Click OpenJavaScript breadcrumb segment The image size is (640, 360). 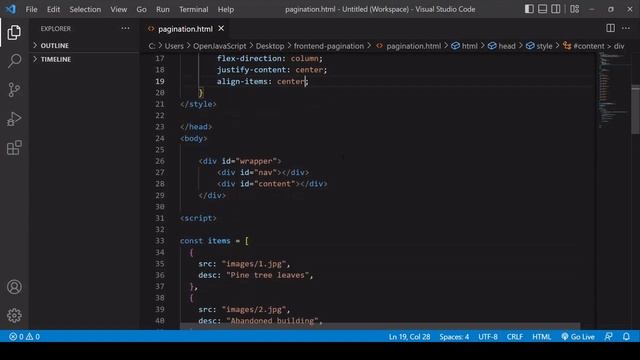(x=220, y=46)
